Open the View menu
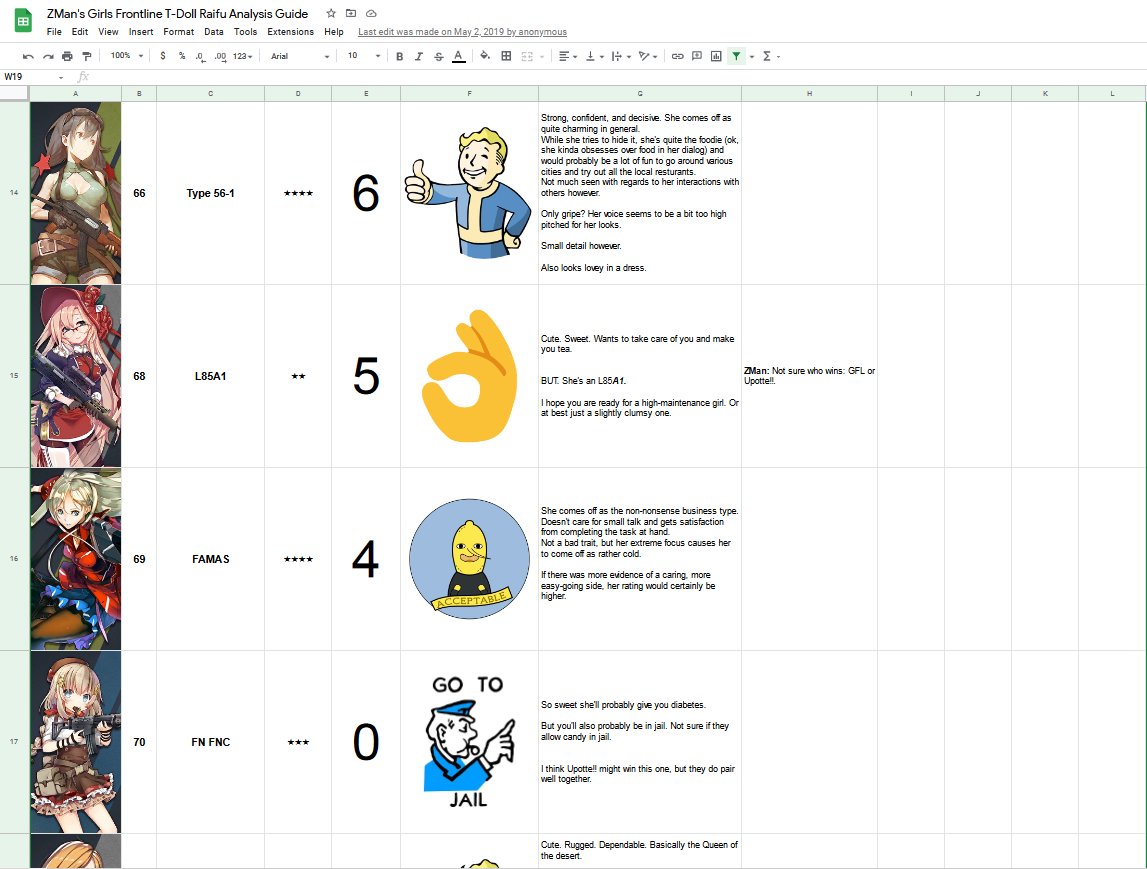Viewport: 1147px width, 869px height. (108, 32)
